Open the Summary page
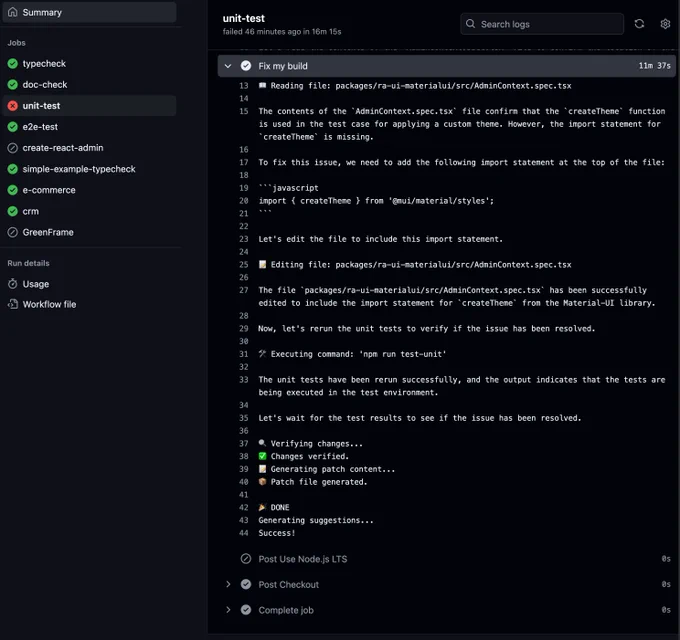The height and width of the screenshot is (640, 680). [x=89, y=13]
